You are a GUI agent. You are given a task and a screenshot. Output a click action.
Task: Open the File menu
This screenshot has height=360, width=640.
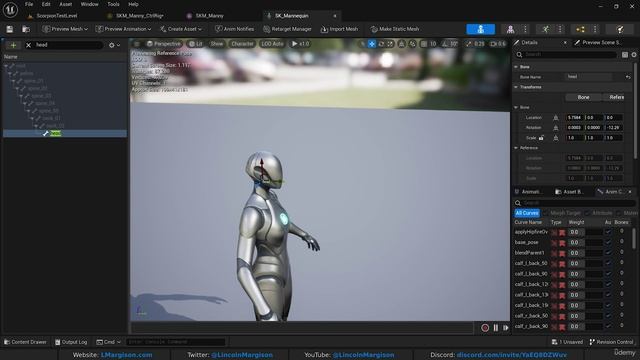point(29,4)
